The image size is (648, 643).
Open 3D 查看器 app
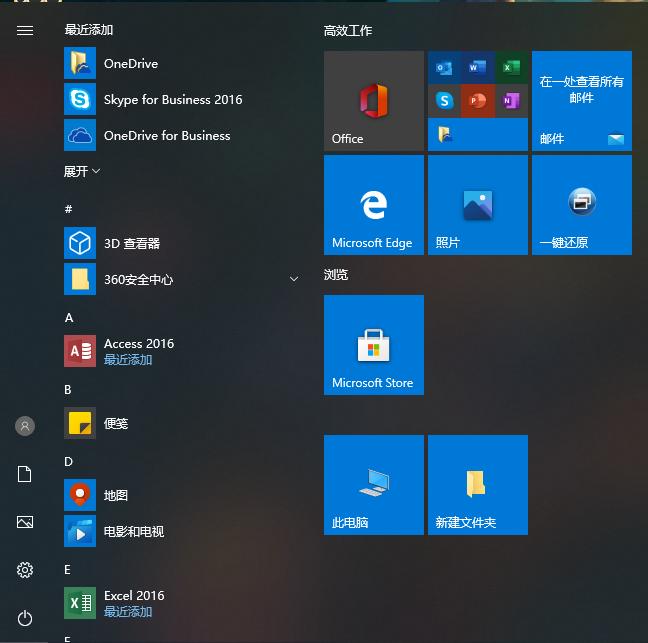tap(182, 243)
